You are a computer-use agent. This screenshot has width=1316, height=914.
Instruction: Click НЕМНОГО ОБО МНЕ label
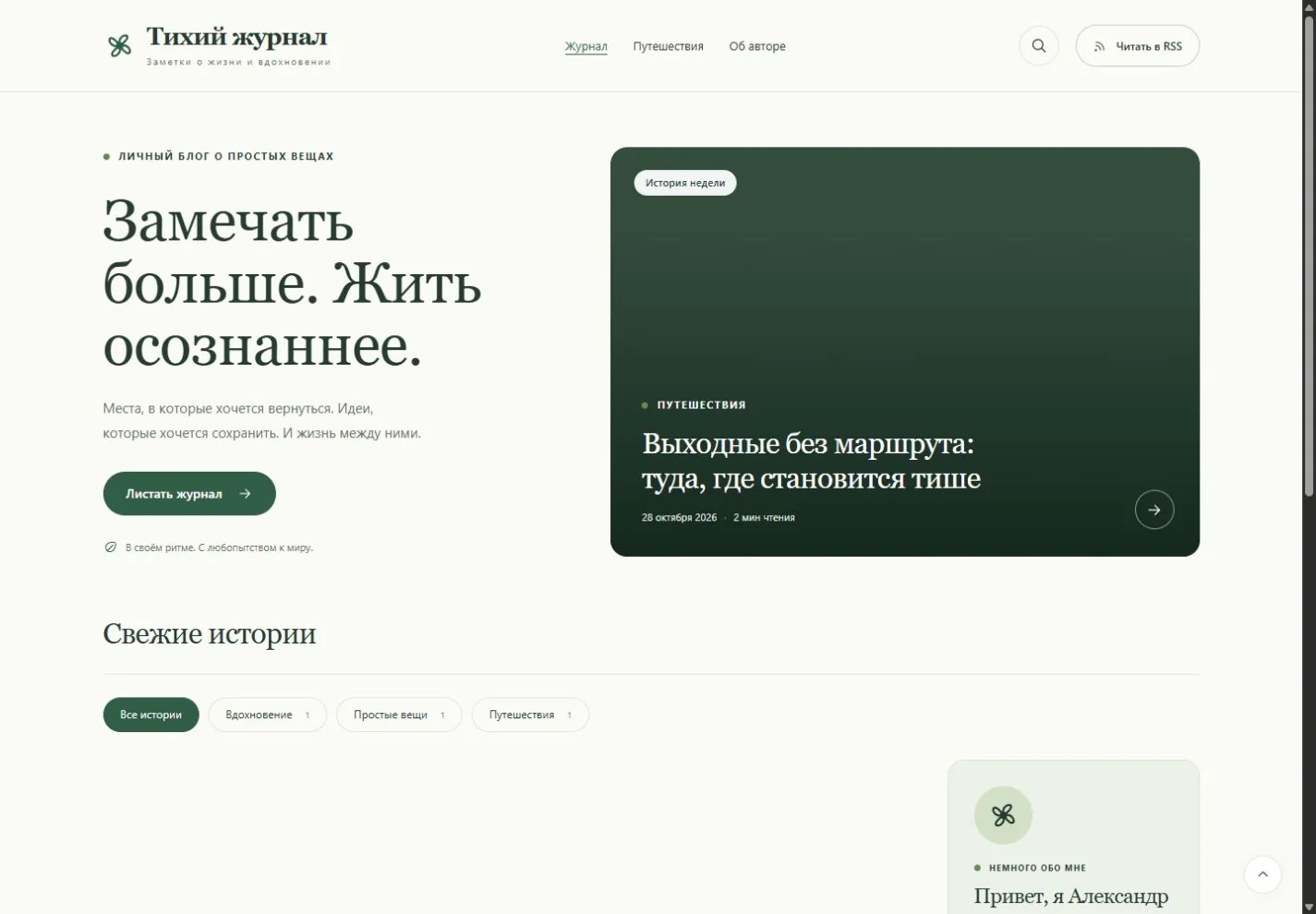point(1037,868)
